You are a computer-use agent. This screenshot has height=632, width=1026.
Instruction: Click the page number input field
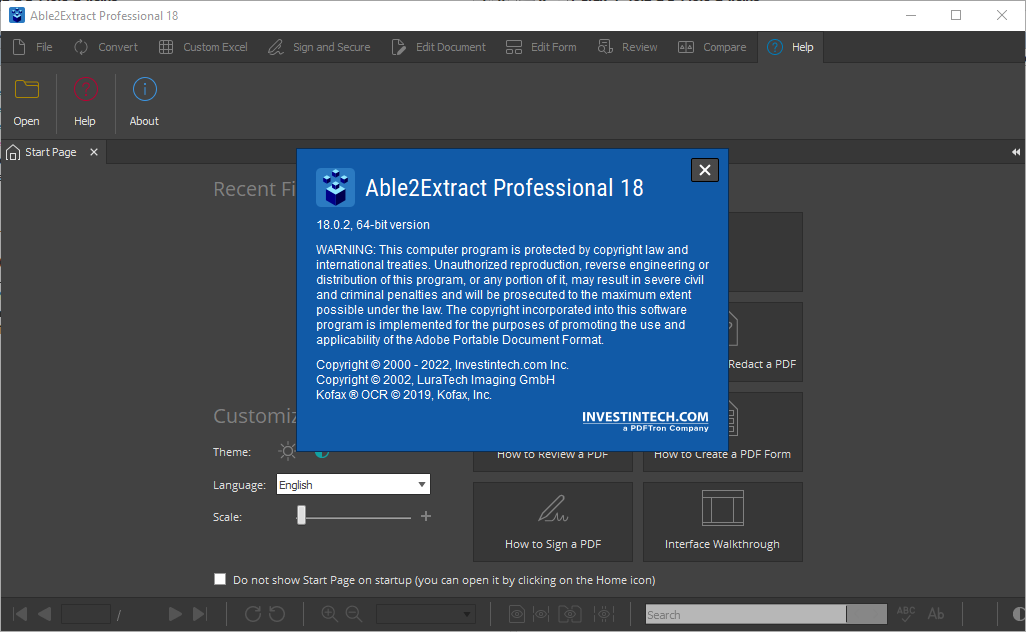(x=86, y=614)
